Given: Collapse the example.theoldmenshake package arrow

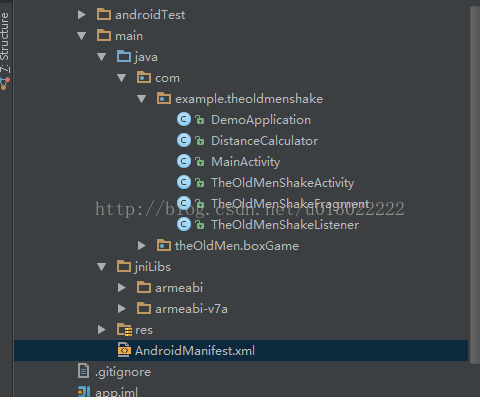Looking at the screenshot, I should [142, 99].
